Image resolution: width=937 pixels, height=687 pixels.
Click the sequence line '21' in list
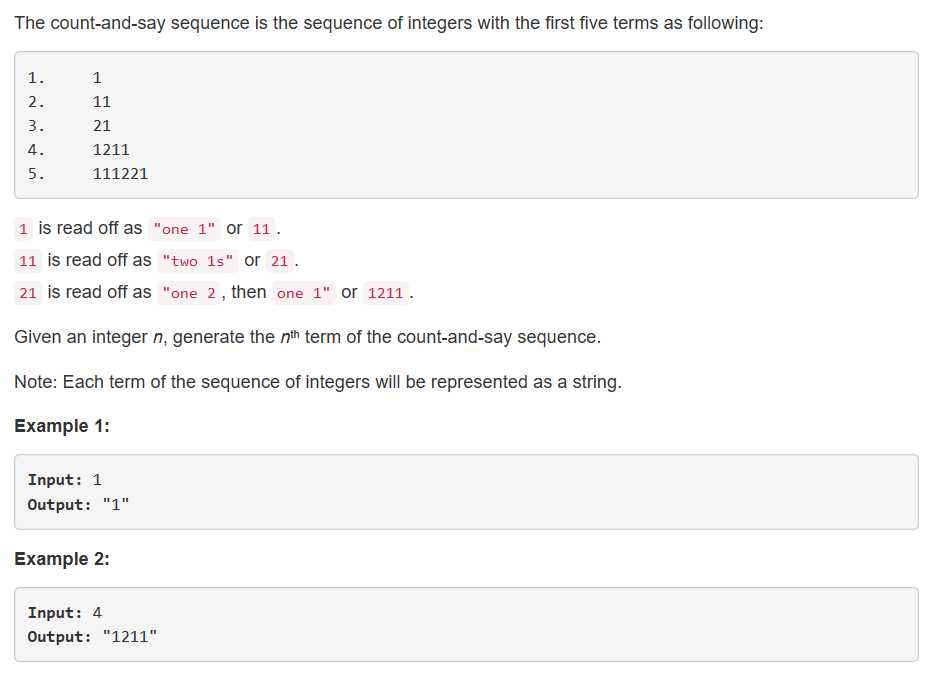point(69,126)
